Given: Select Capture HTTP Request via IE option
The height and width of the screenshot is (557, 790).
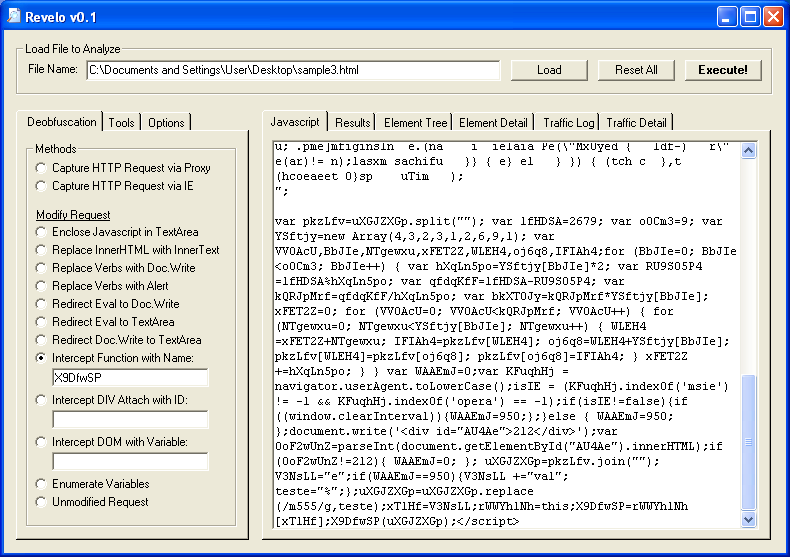Looking at the screenshot, I should click(41, 186).
